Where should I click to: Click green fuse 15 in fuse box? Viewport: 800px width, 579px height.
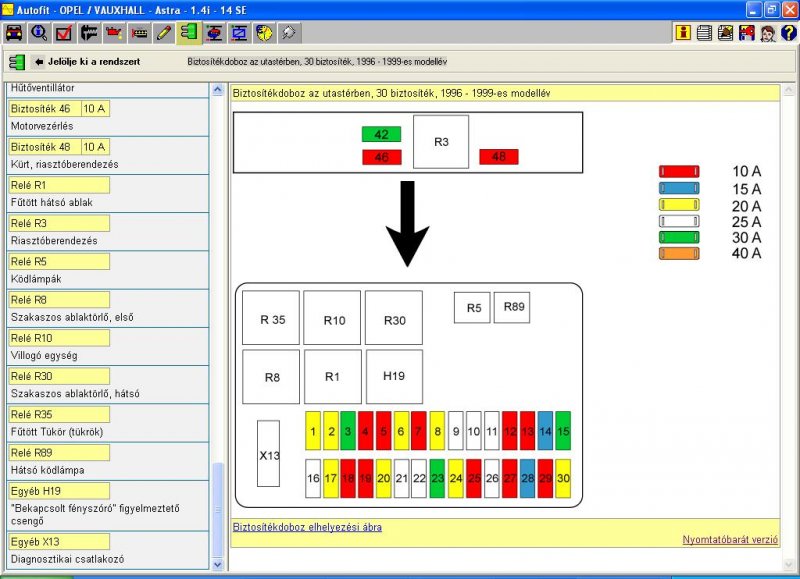pyautogui.click(x=563, y=431)
